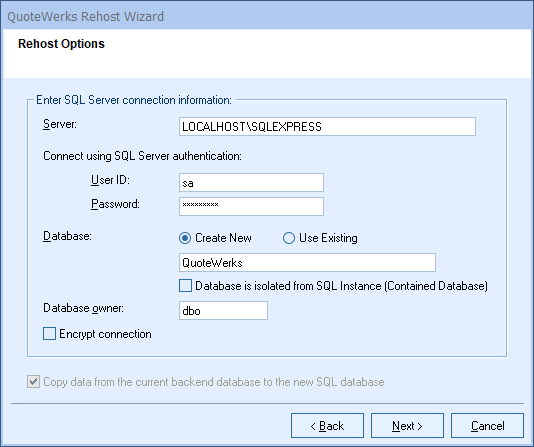Cancel the Rehost Wizard

click(x=487, y=426)
